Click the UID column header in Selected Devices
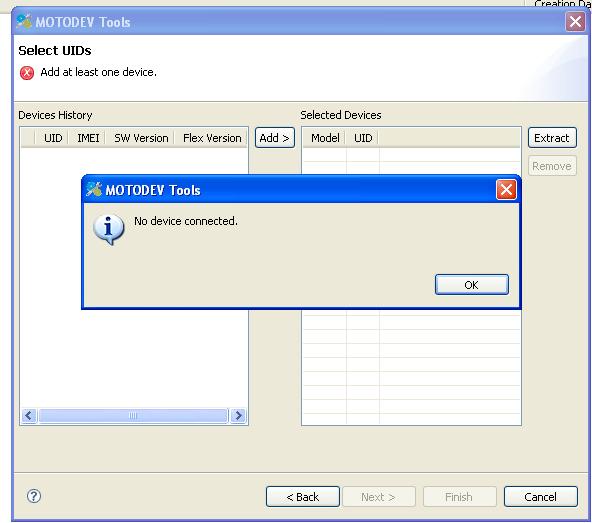Screen dimensions: 592x523 (x=363, y=138)
